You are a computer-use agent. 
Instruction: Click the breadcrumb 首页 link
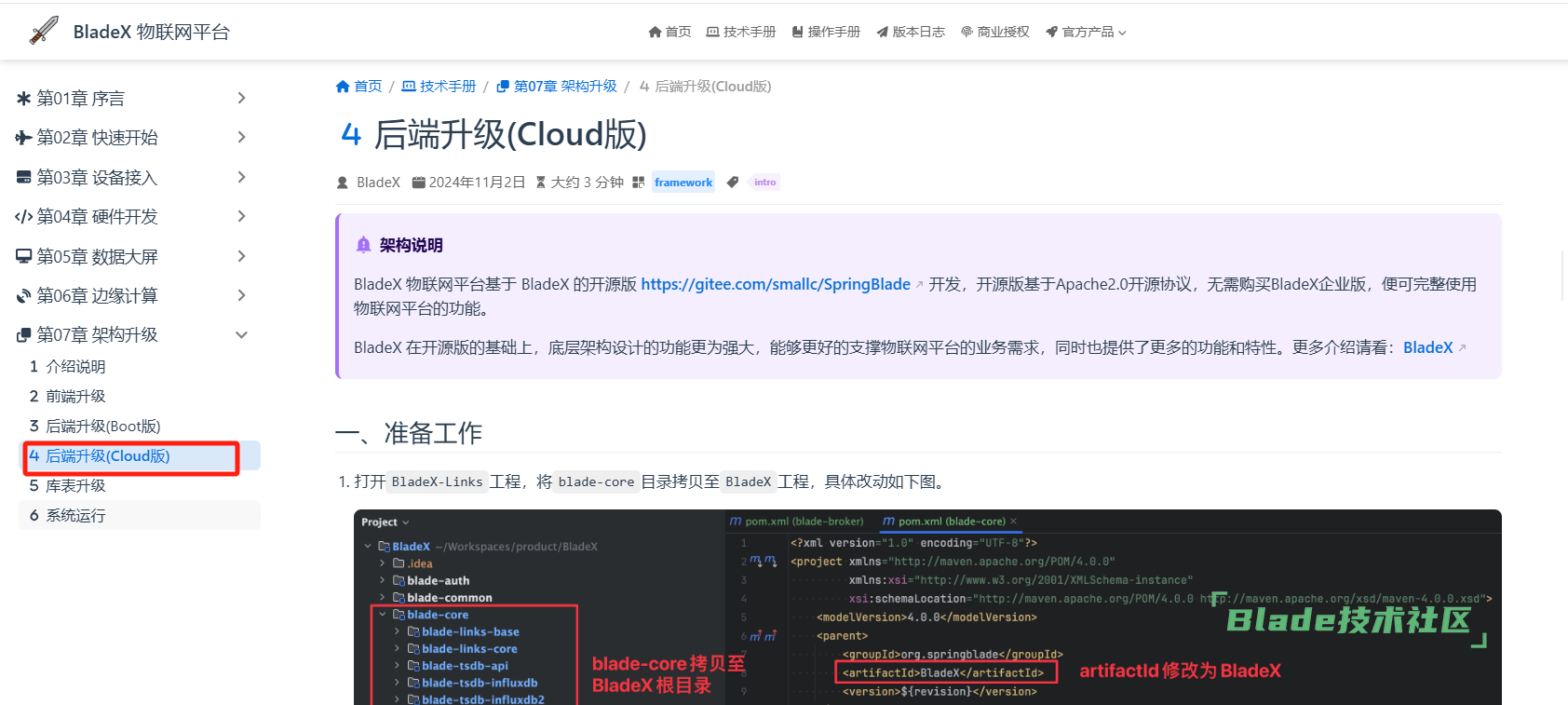coord(358,87)
